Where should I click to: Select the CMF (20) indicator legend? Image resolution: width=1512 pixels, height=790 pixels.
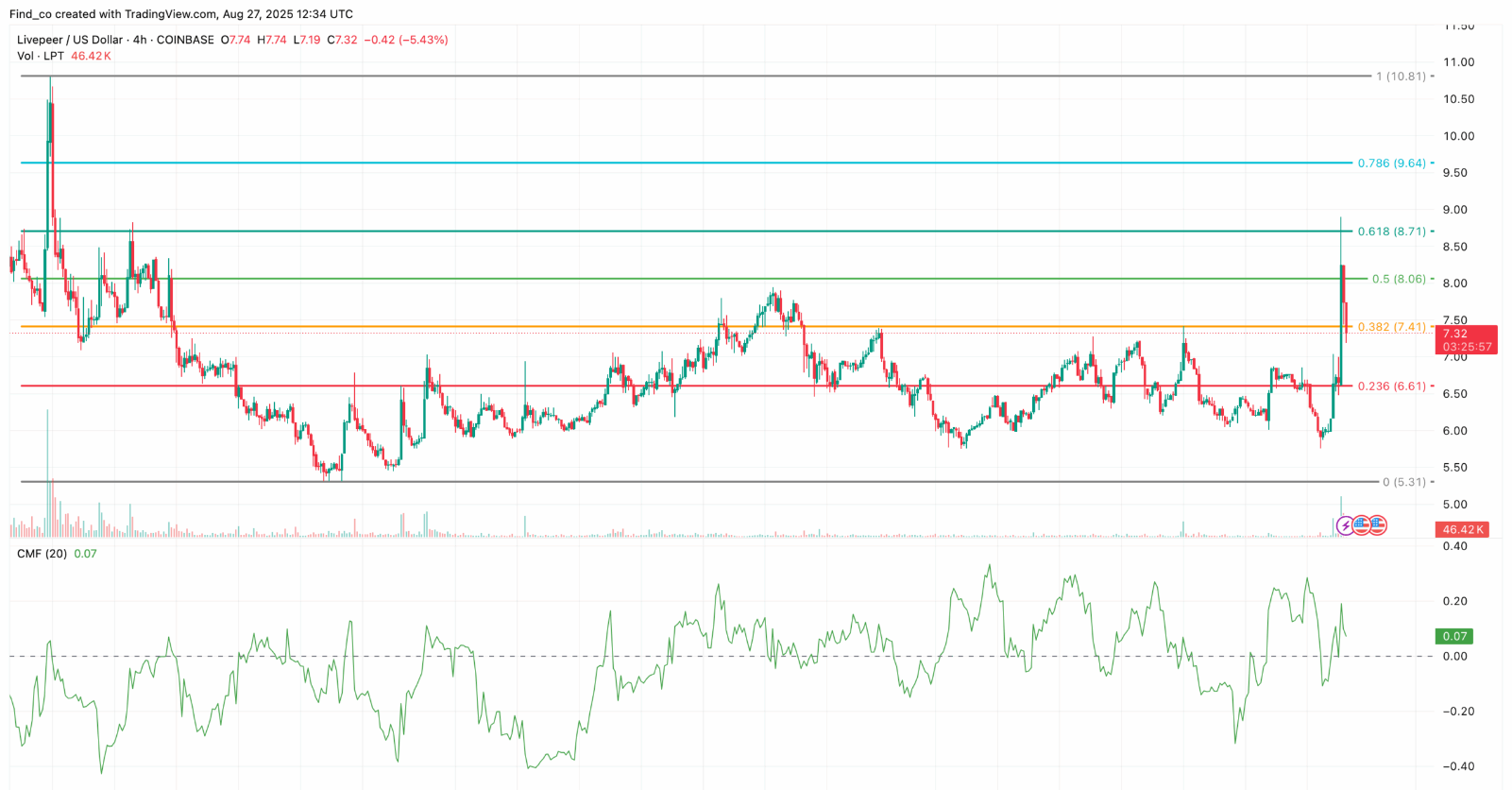[42, 554]
